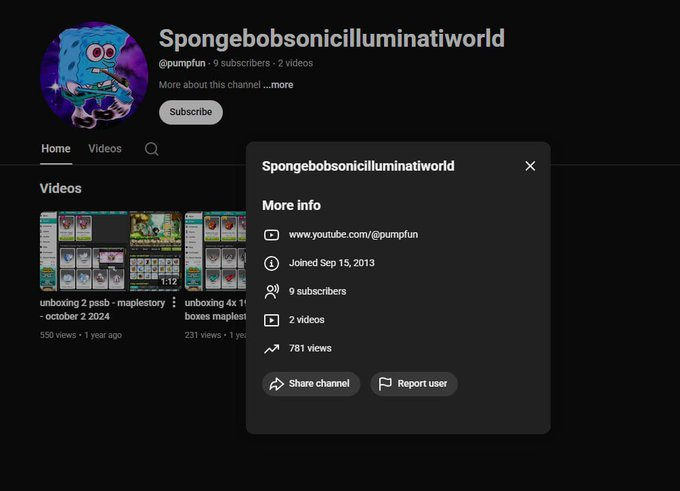Viewport: 680px width, 491px height.
Task: Switch to the Home tab
Action: point(56,149)
